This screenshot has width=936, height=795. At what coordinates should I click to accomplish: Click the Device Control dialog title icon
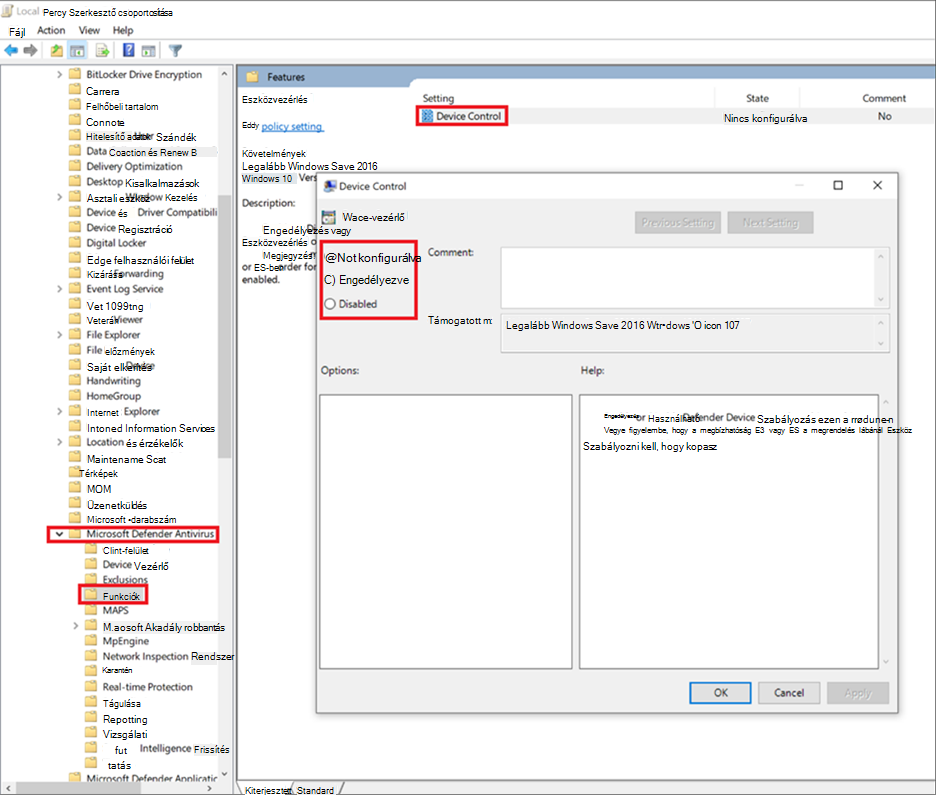(330, 186)
